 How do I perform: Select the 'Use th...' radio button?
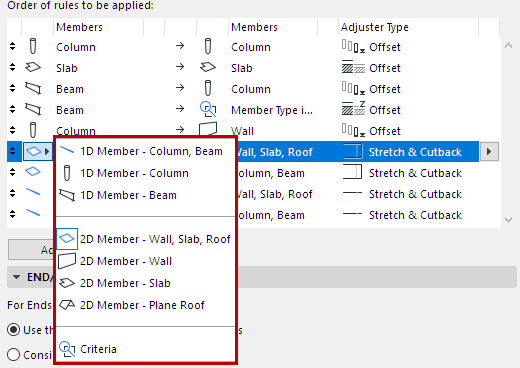(x=14, y=330)
